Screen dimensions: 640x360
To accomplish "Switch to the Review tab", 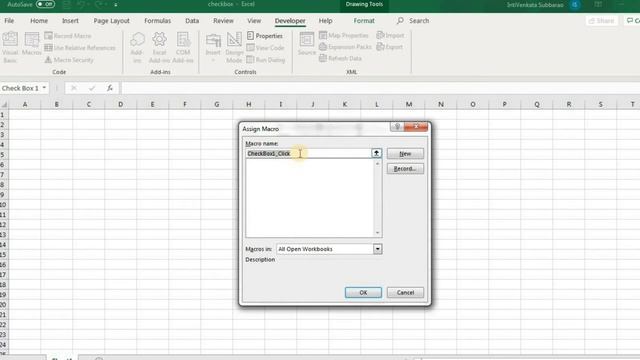I will (x=223, y=21).
